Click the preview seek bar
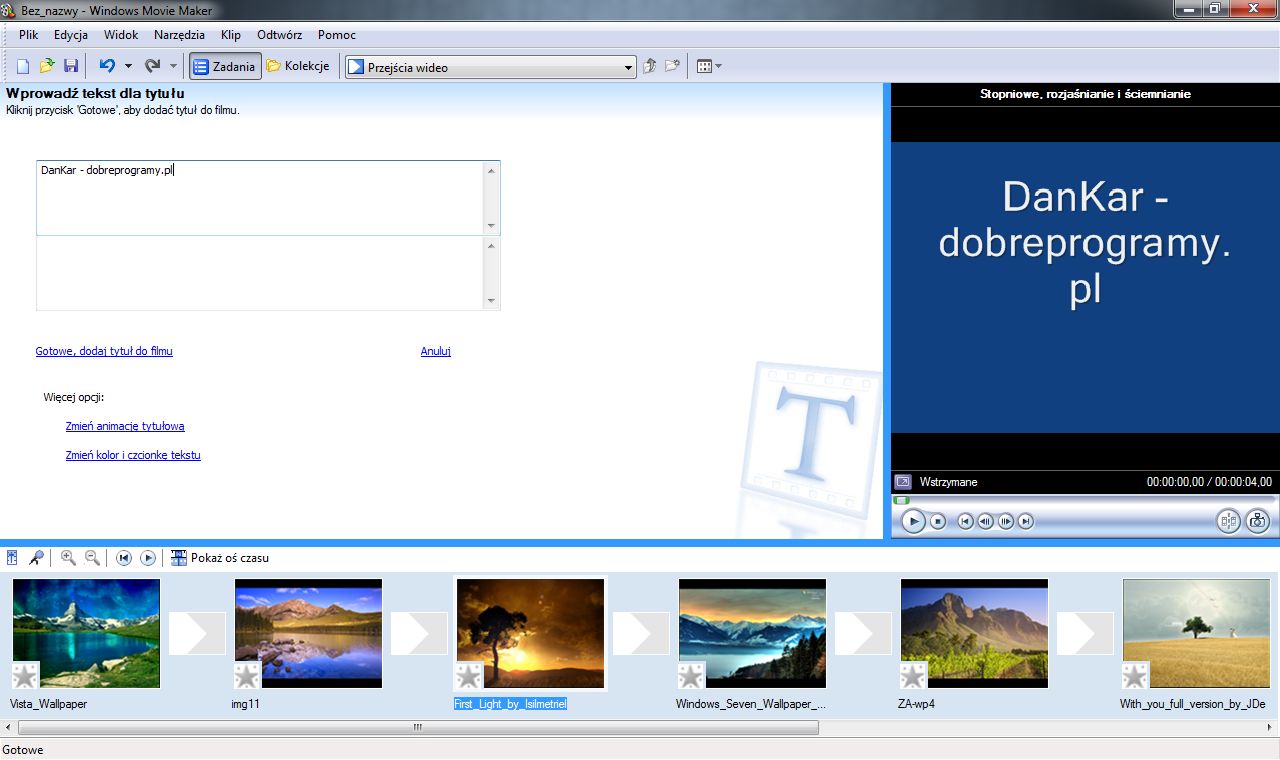The width and height of the screenshot is (1280, 760). click(x=1084, y=500)
